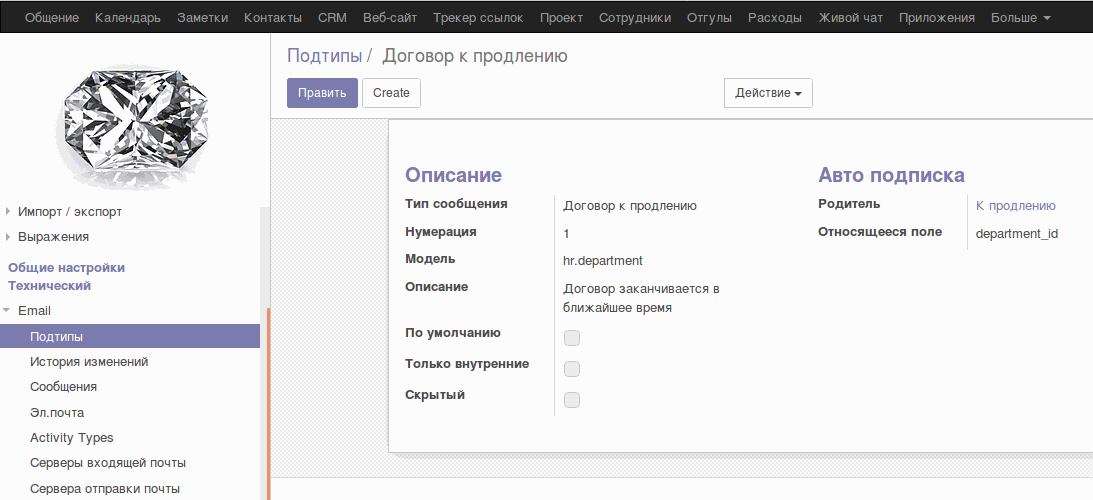Open 'Activity Types' sidebar entry
This screenshot has height=500, width=1093.
click(72, 438)
